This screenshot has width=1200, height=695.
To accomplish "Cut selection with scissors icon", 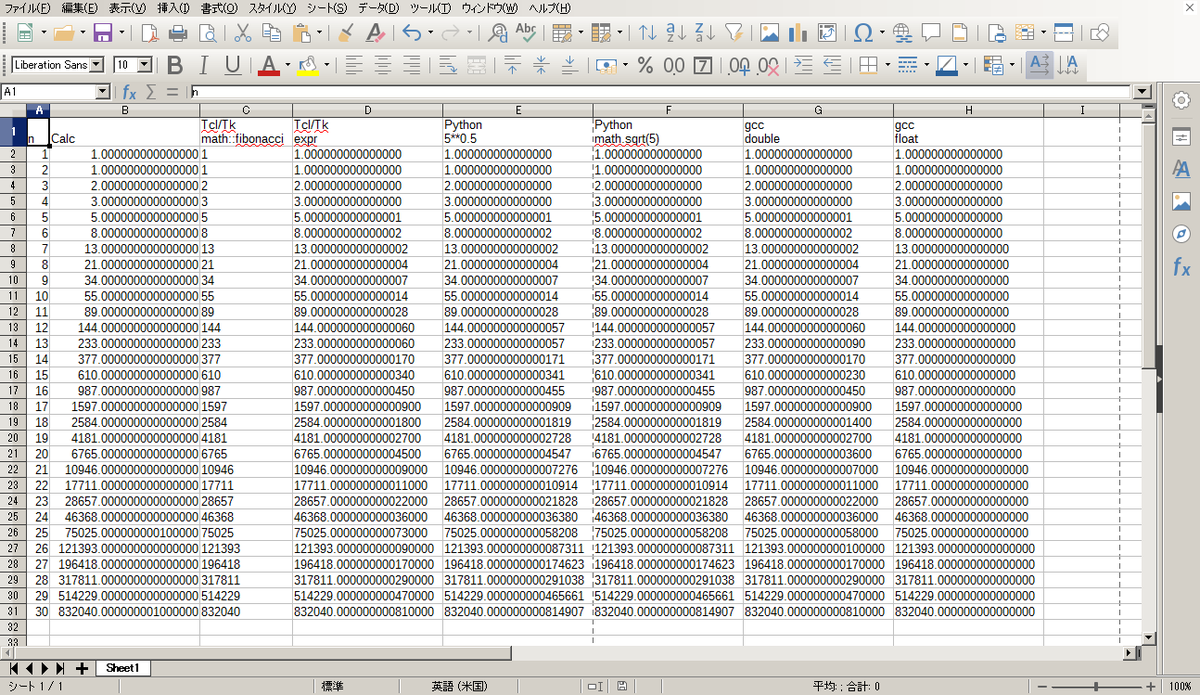I will pos(243,33).
